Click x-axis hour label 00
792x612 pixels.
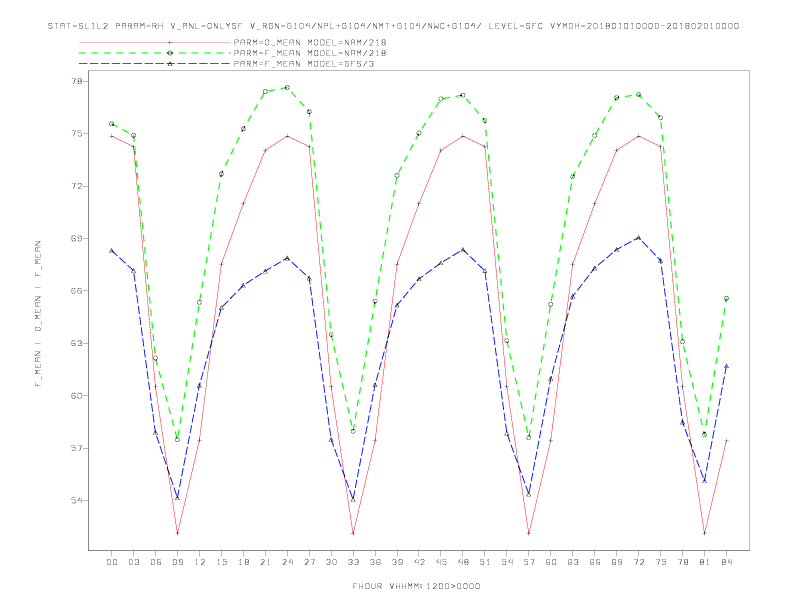pyautogui.click(x=112, y=562)
